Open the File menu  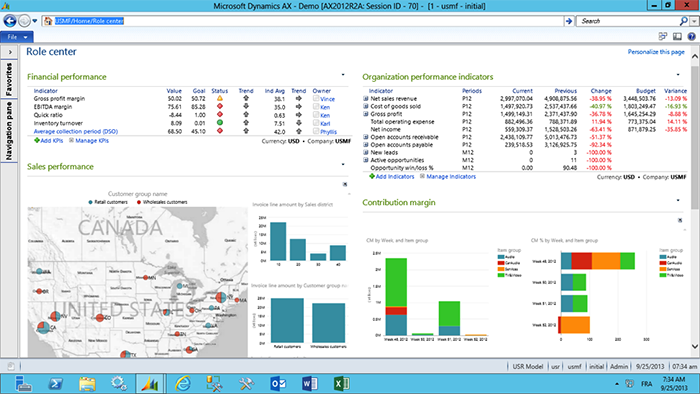[17, 37]
